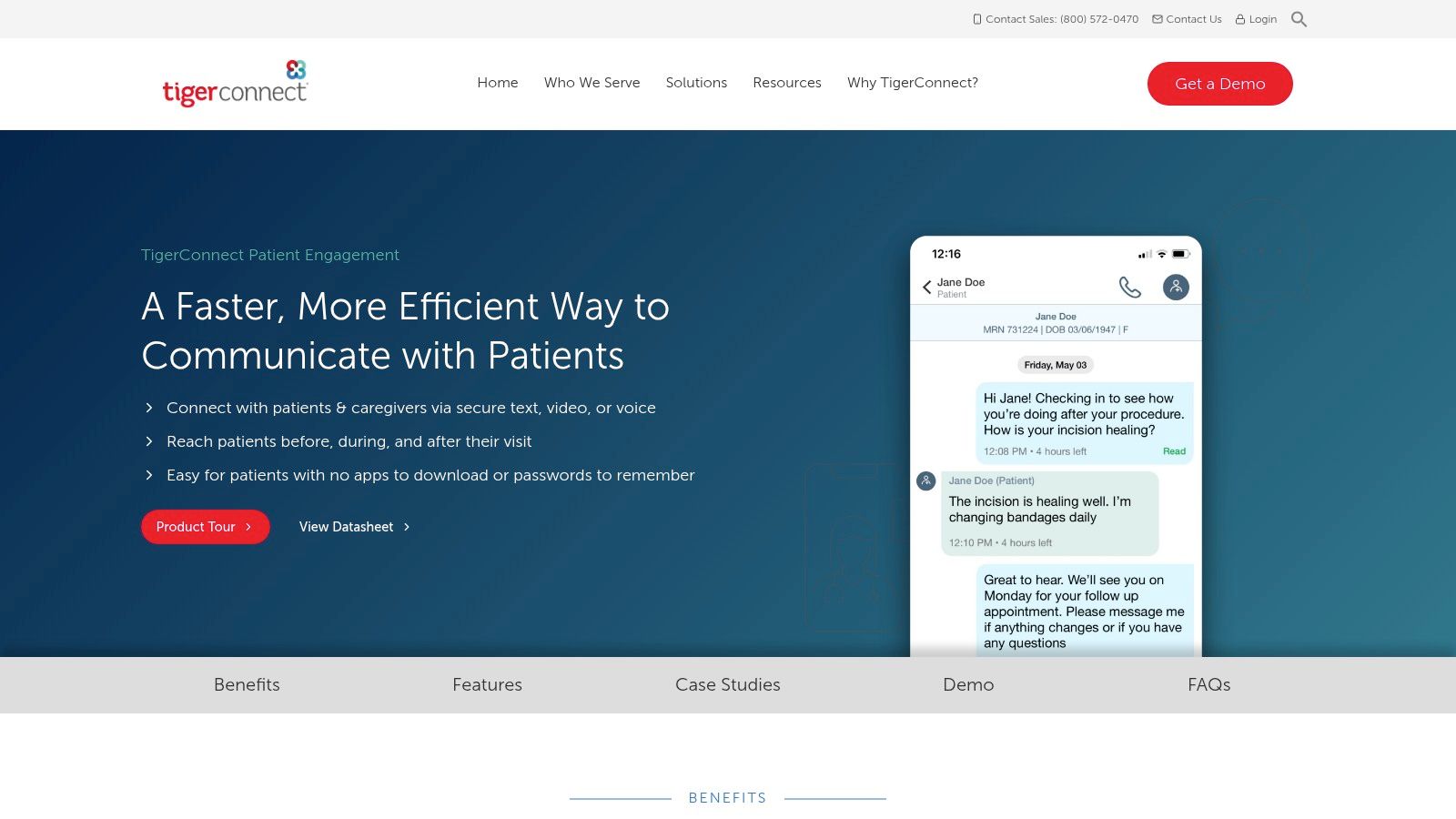
Task: Click the 'The incision is healing well' message bubble
Action: pyautogui.click(x=1049, y=513)
